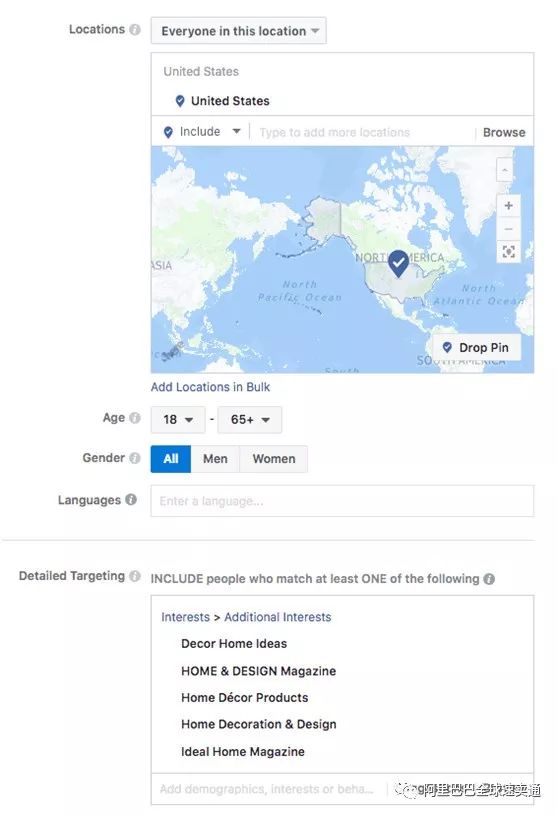The image size is (558, 815).
Task: Click the info icon next to Languages
Action: click(131, 499)
